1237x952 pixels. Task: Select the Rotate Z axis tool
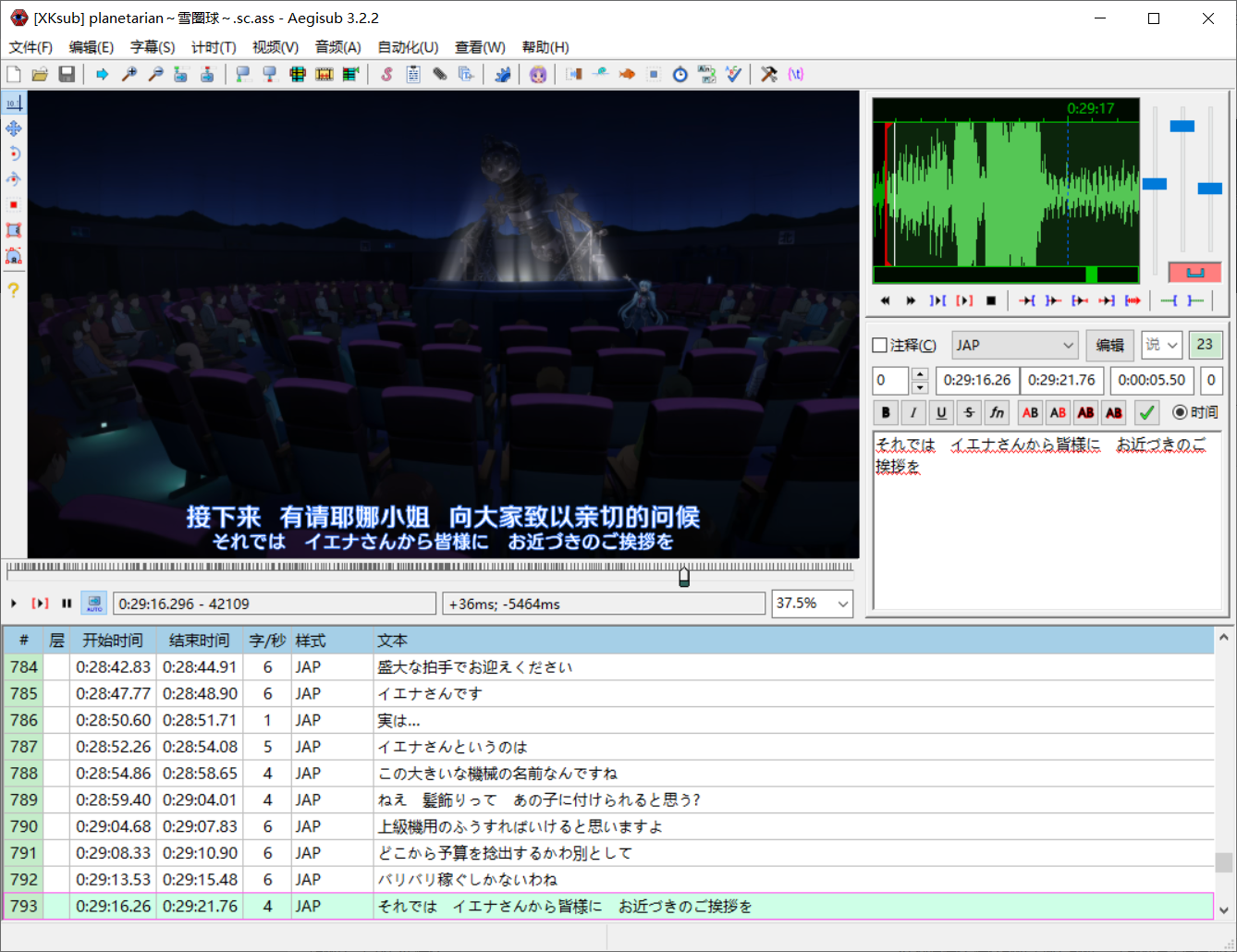click(14, 153)
